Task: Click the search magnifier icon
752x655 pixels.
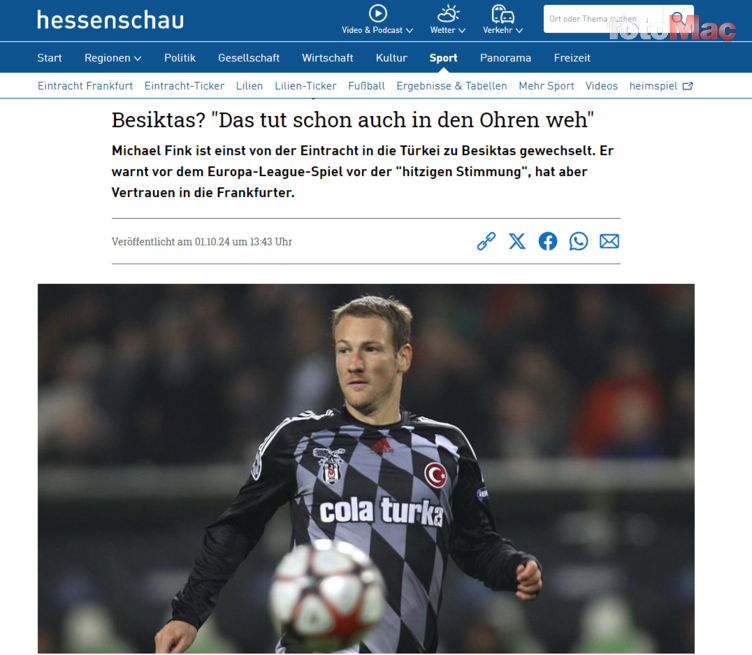Action: [677, 19]
